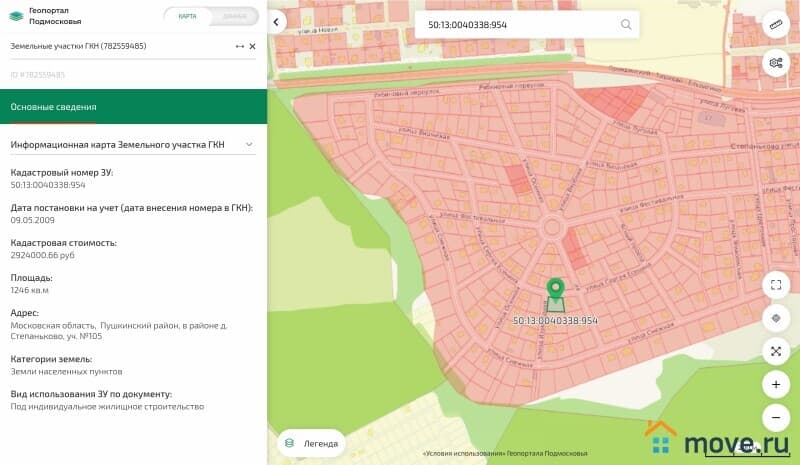Switch to the greyed-out data toggle option
The height and width of the screenshot is (465, 800).
235,17
